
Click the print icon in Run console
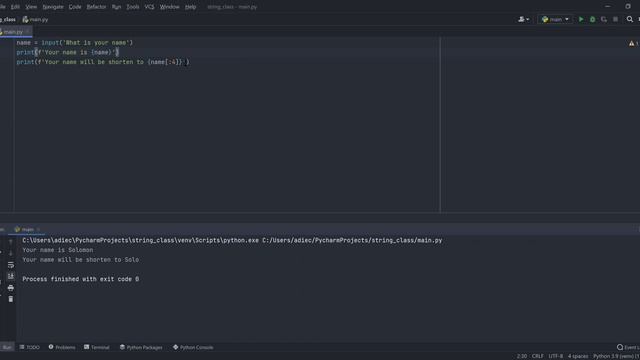pos(11,288)
